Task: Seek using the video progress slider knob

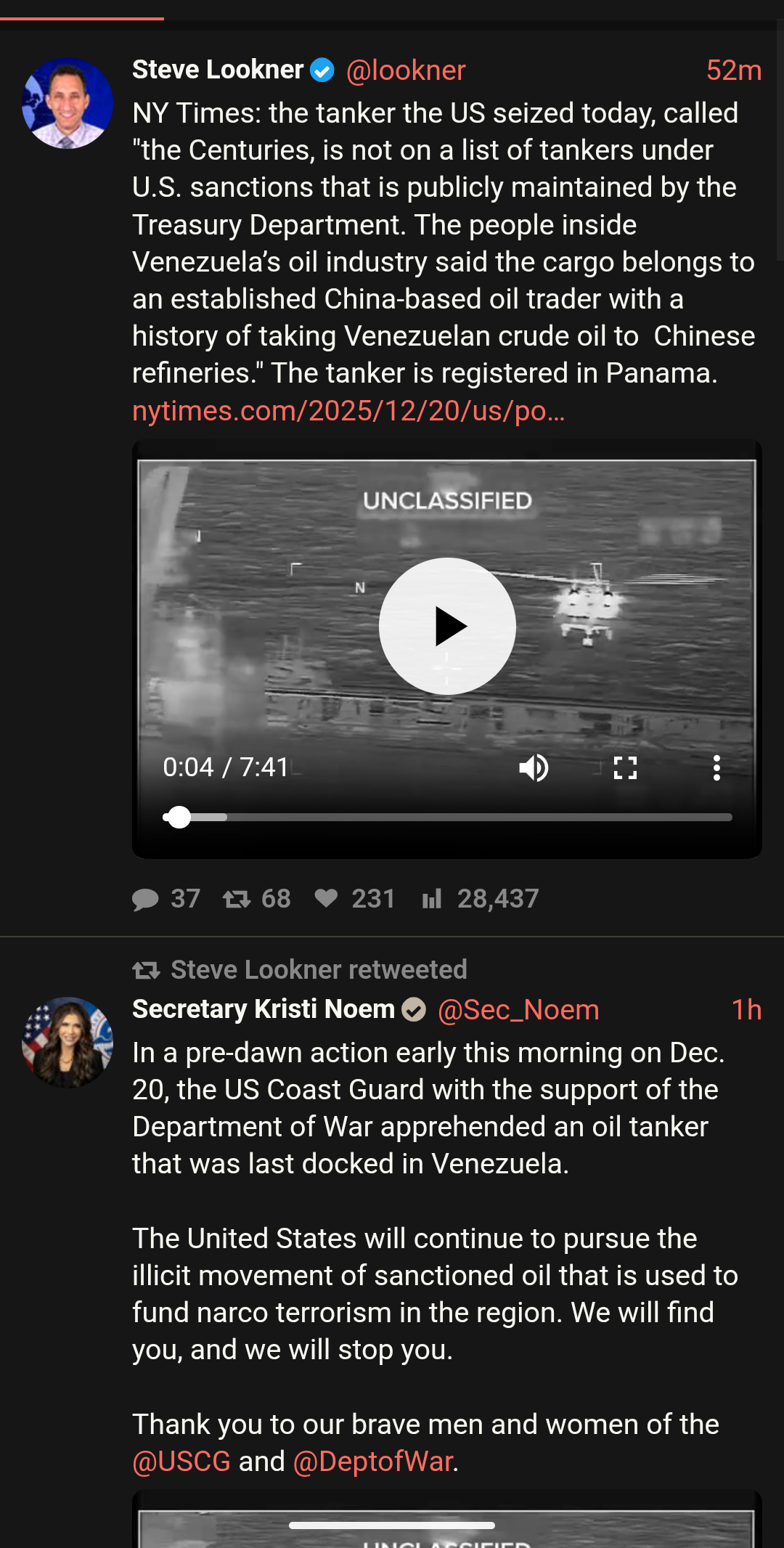Action: [179, 817]
